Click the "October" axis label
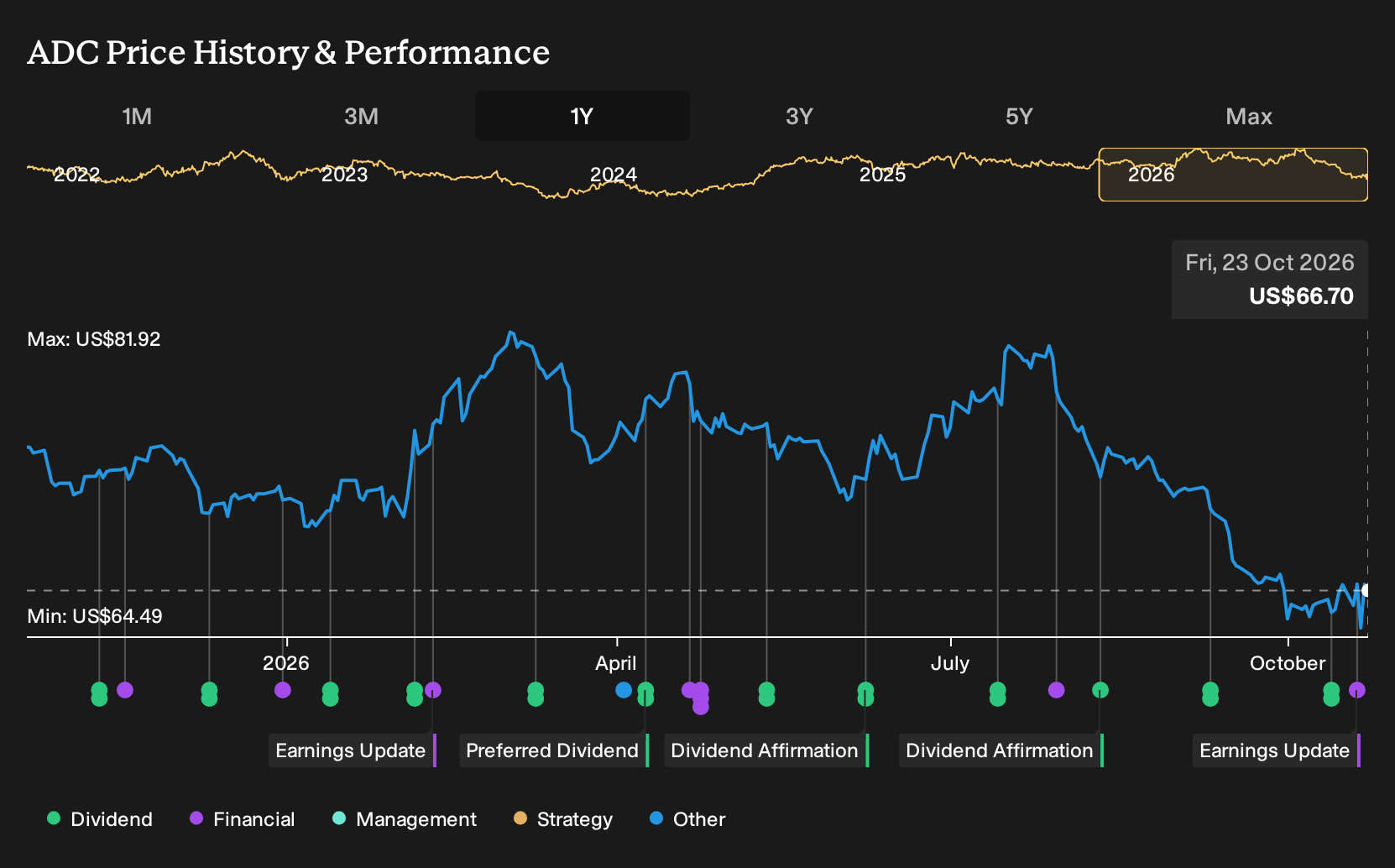This screenshot has height=868, width=1395. pyautogui.click(x=1288, y=663)
